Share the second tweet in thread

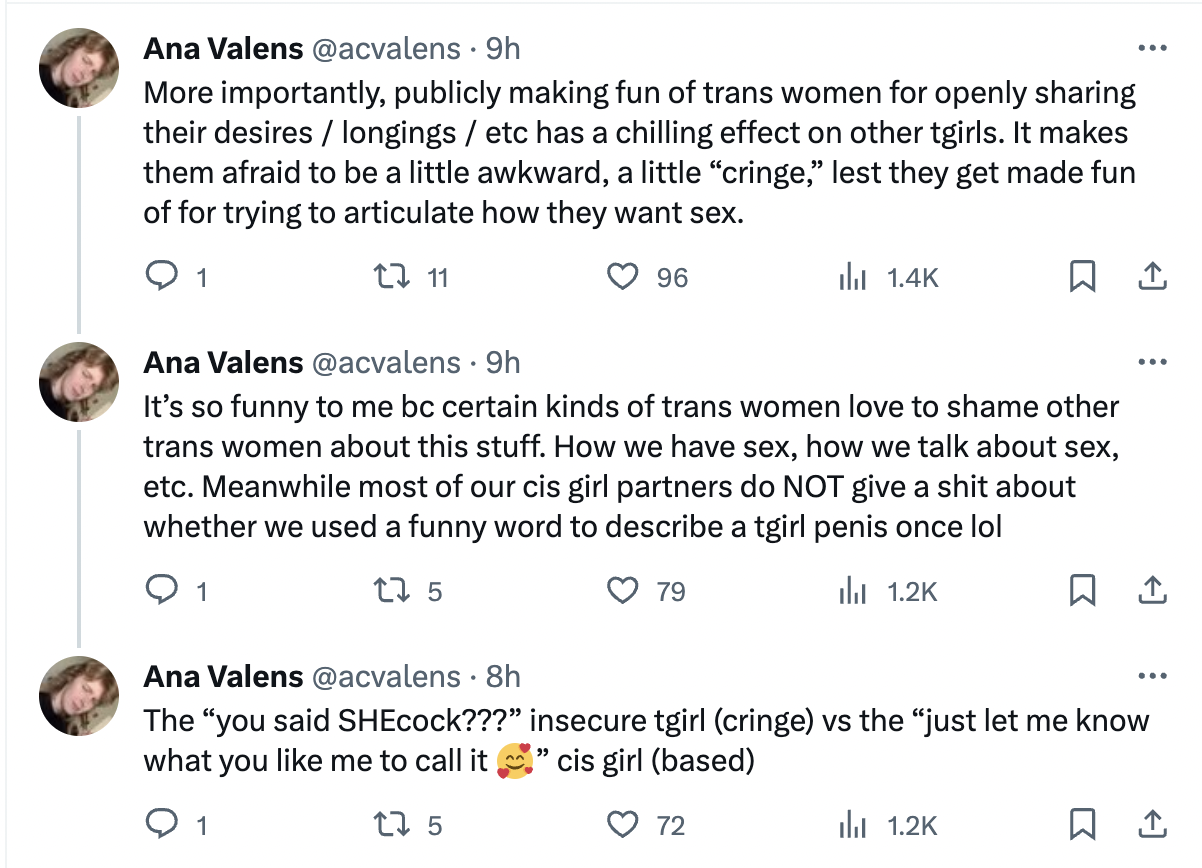click(x=1152, y=591)
